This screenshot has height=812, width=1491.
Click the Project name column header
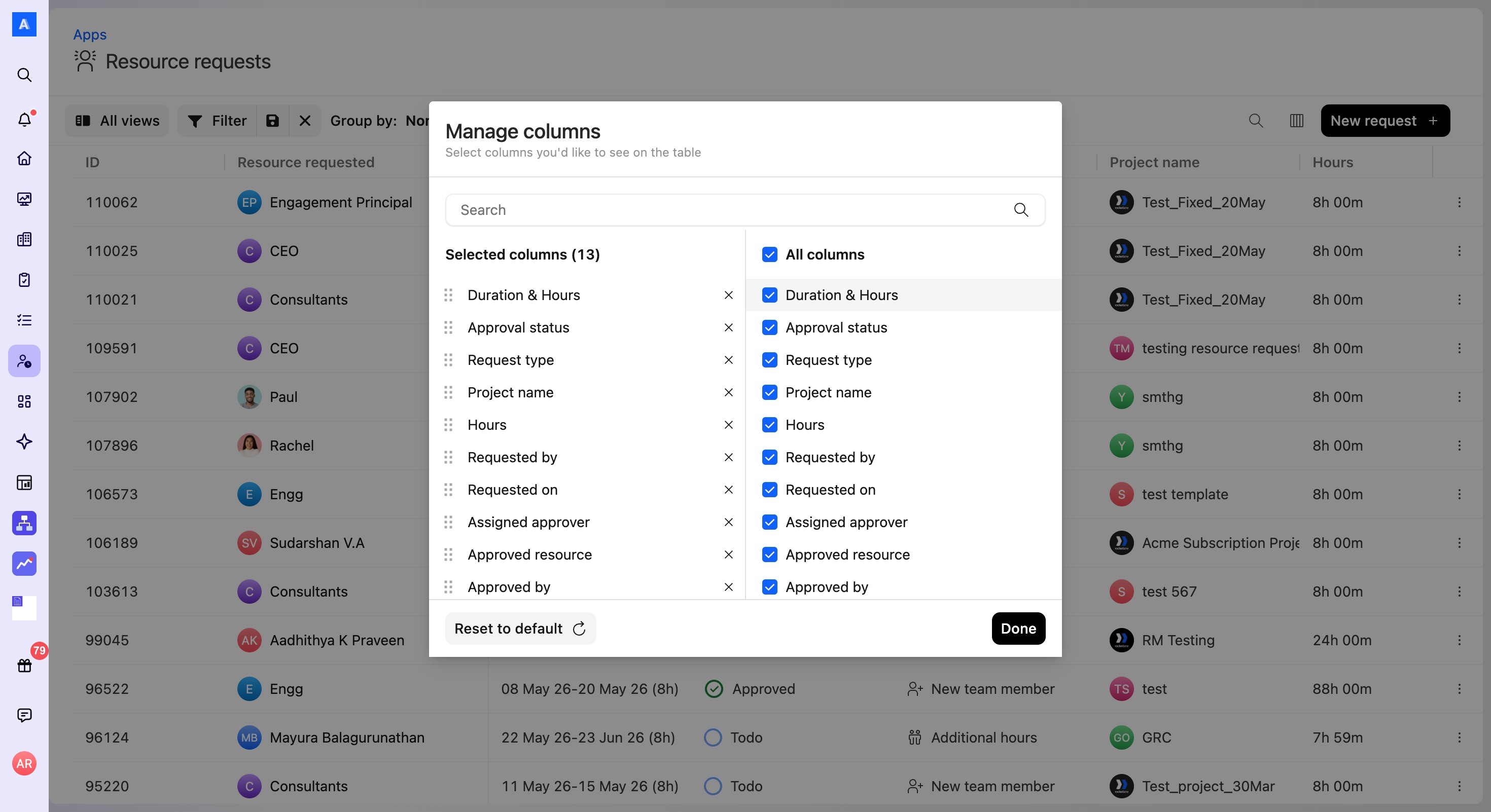click(1154, 162)
